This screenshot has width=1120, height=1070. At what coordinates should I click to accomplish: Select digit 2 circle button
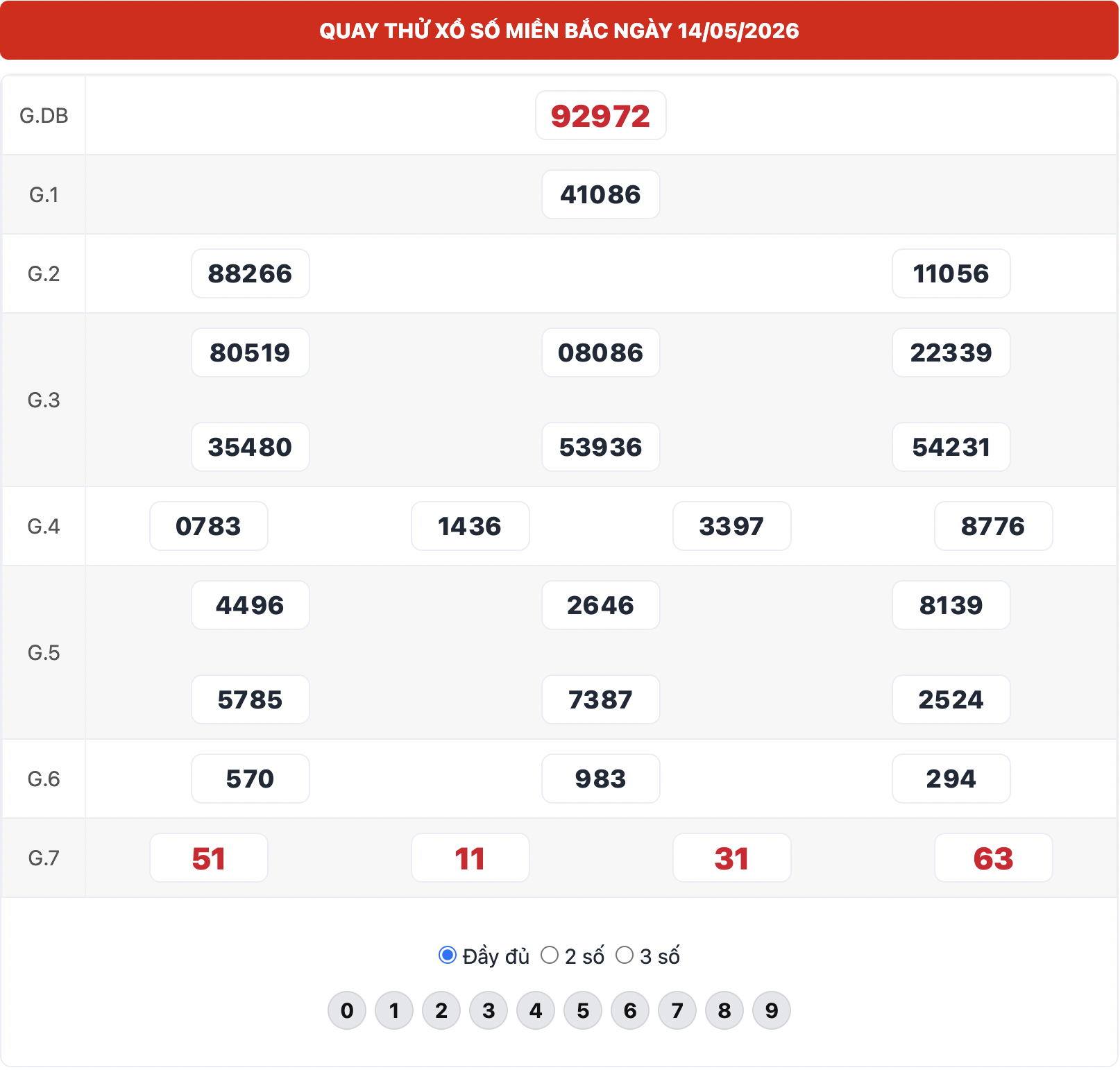[441, 1010]
